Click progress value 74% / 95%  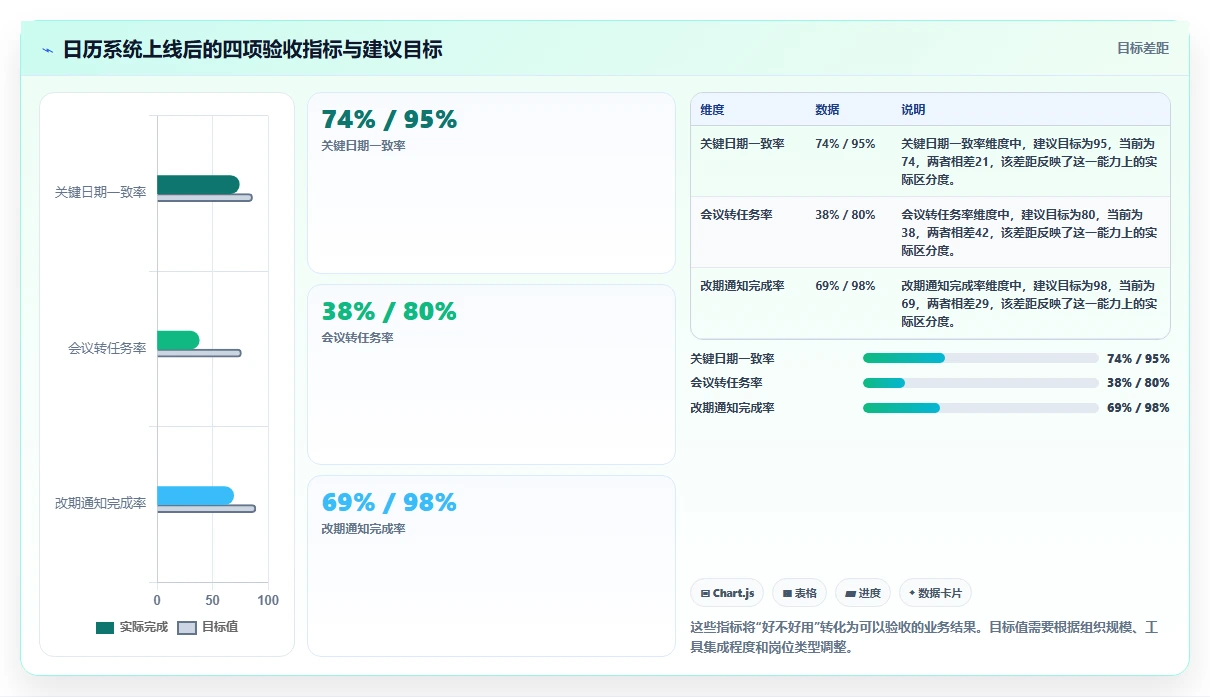(x=1138, y=358)
